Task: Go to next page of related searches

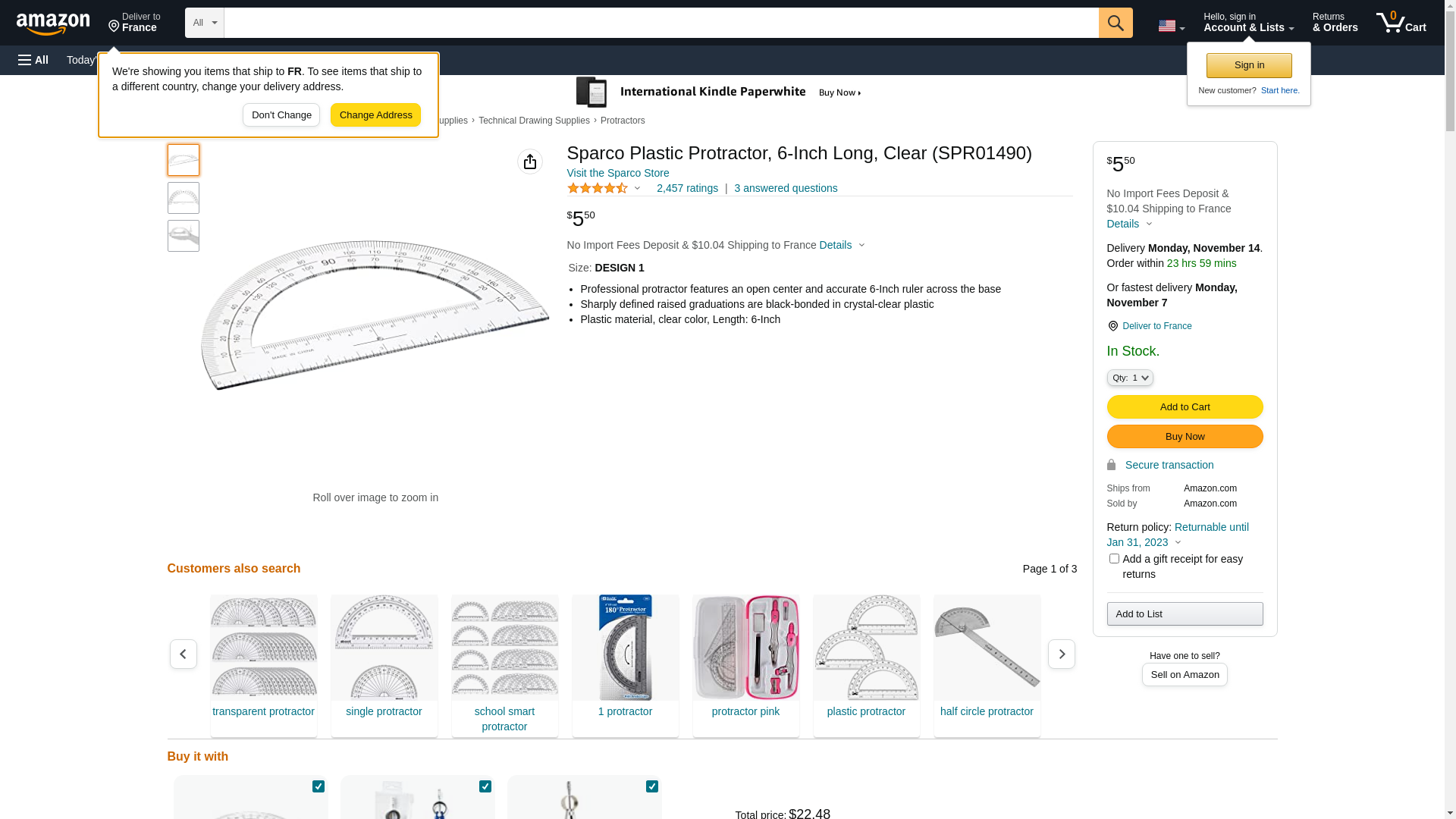Action: click(1061, 654)
